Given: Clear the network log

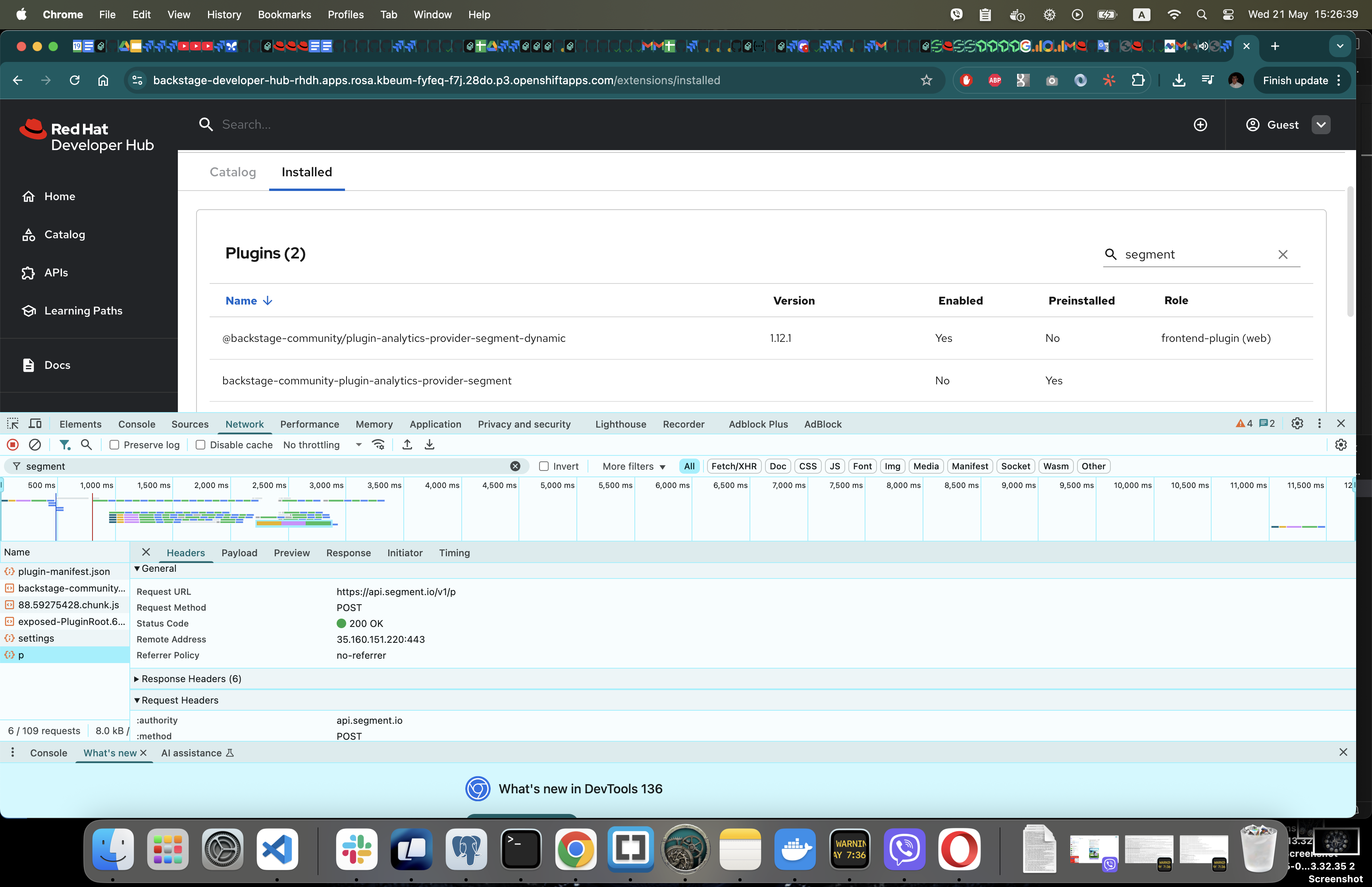Looking at the screenshot, I should coord(35,445).
